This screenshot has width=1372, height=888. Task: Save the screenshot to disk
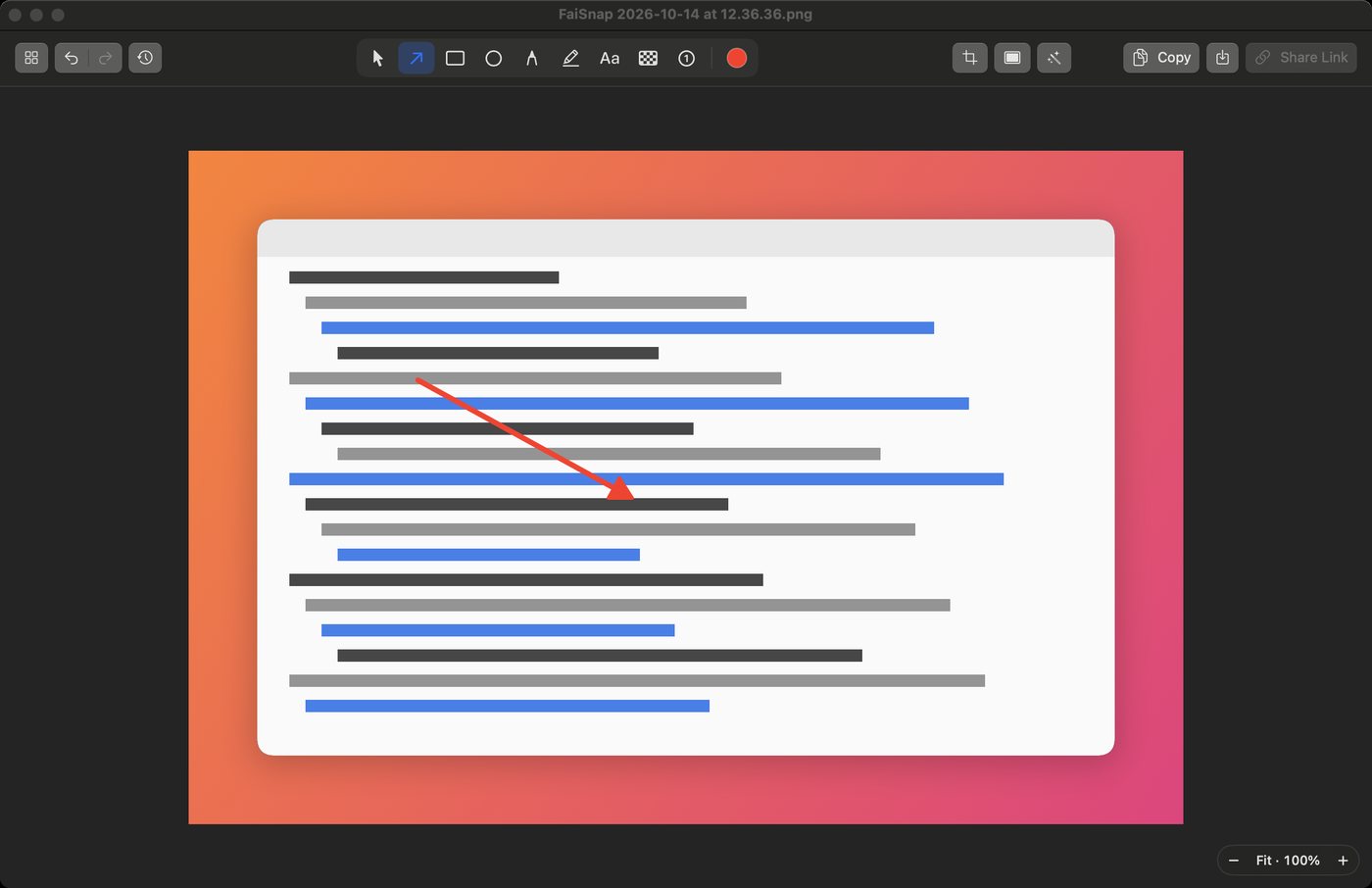point(1222,58)
